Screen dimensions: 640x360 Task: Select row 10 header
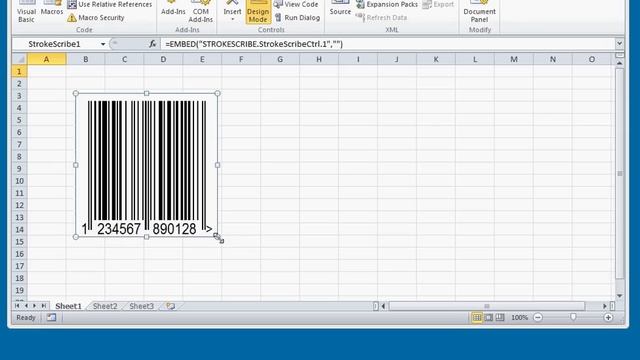click(19, 181)
